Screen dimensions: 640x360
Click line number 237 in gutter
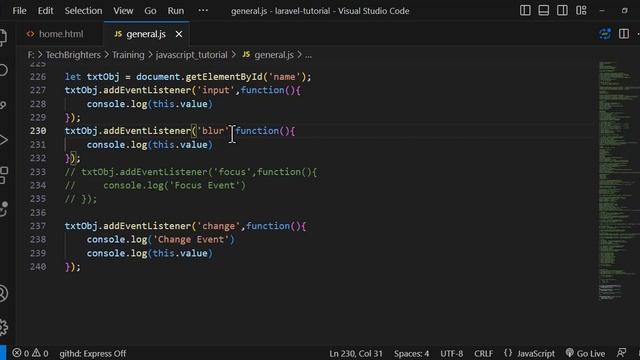tap(38, 226)
